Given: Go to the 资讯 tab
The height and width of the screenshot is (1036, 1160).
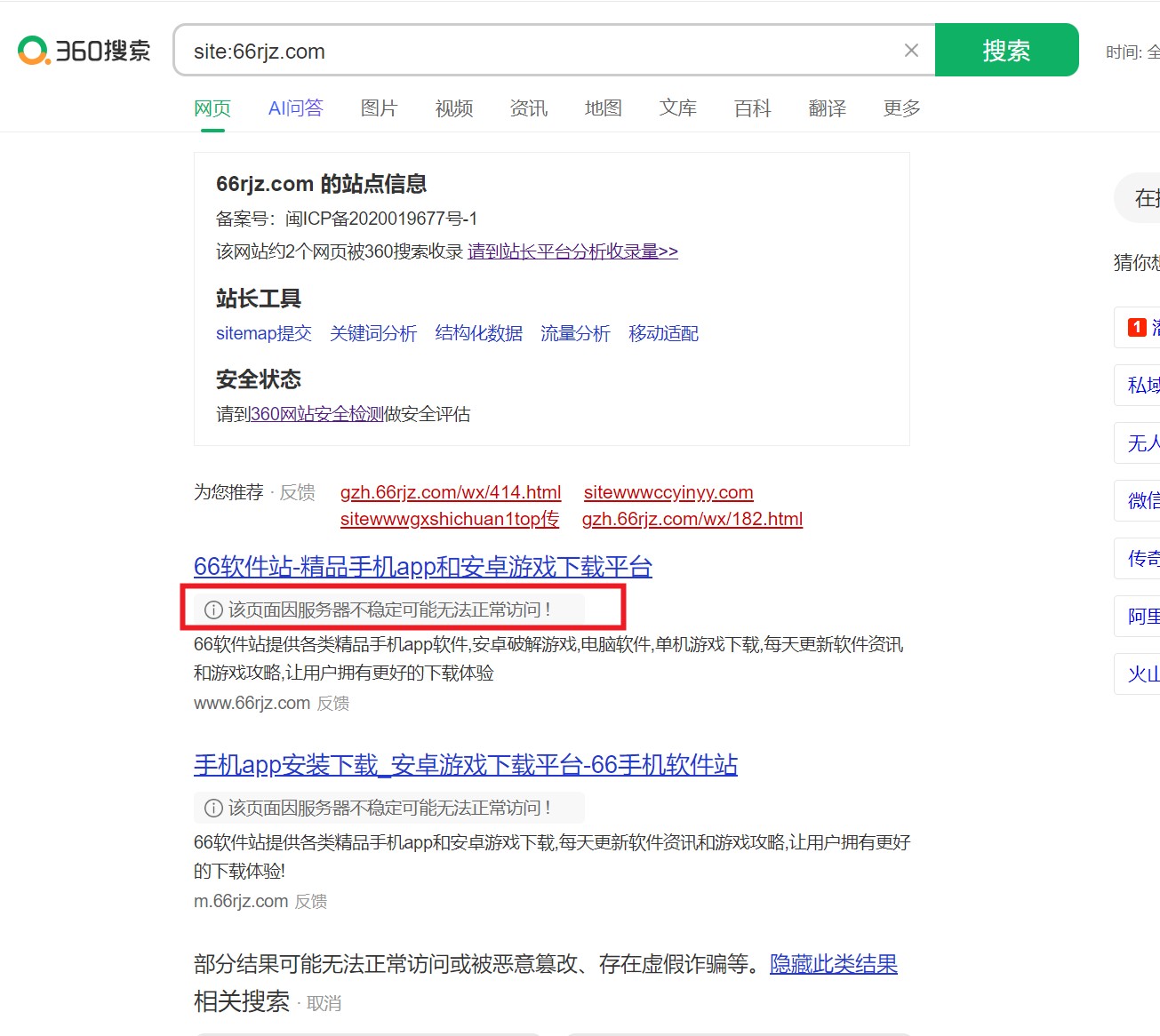Looking at the screenshot, I should (529, 108).
